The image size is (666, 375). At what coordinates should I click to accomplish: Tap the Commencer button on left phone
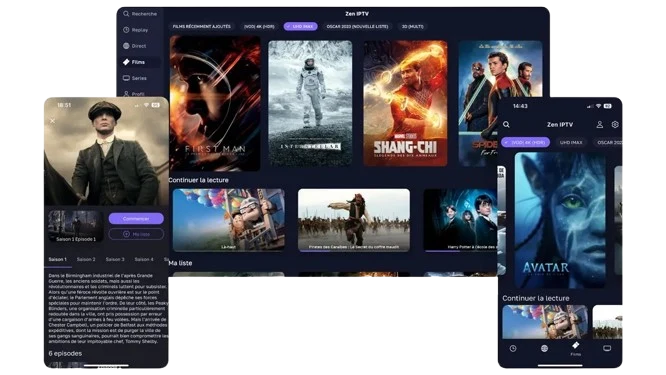pos(136,218)
